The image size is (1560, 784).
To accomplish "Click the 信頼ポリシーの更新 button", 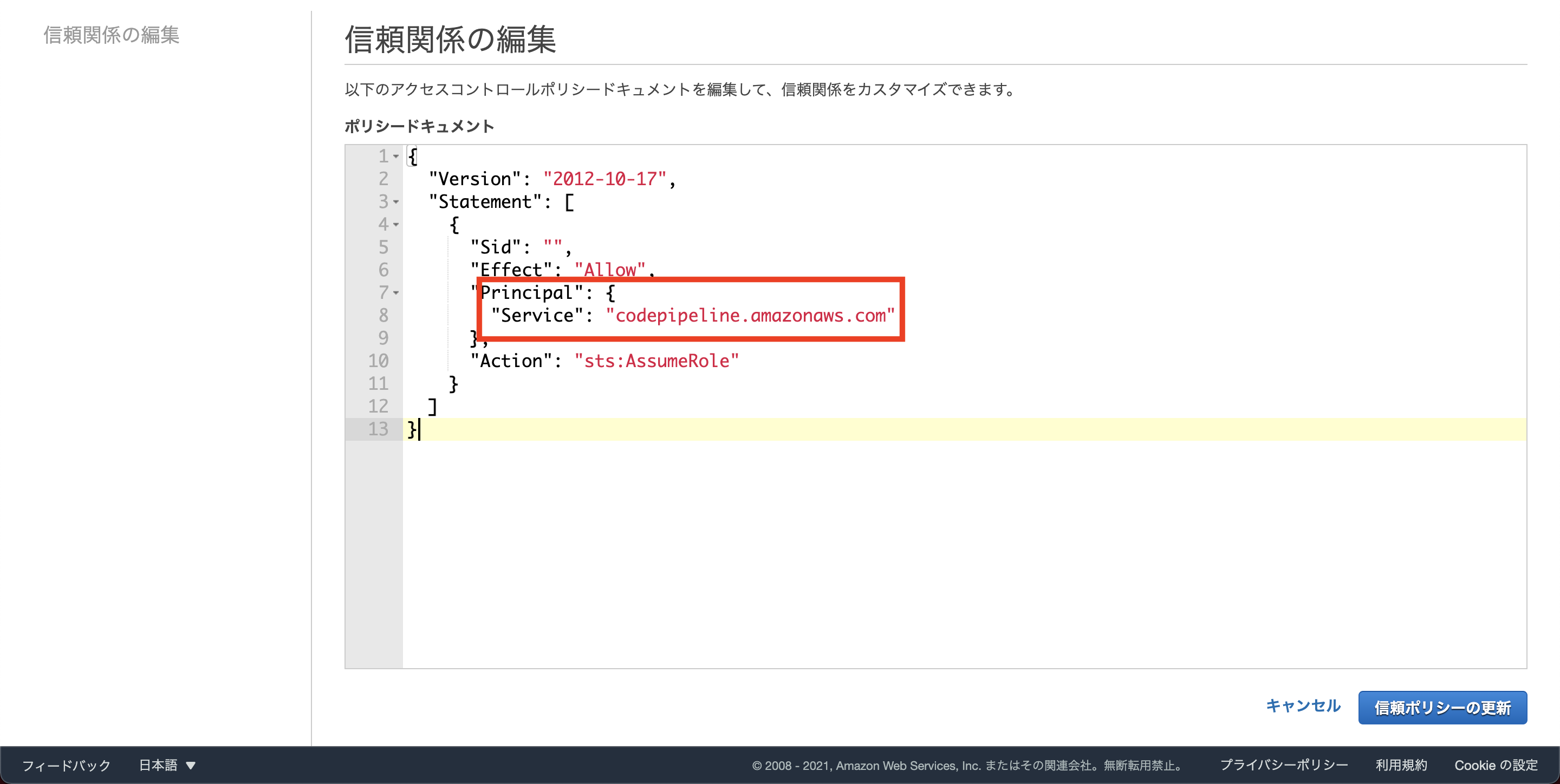I will [1442, 707].
